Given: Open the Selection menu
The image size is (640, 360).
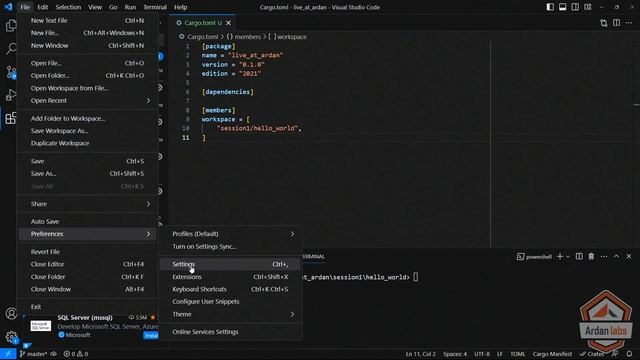Looking at the screenshot, I should tap(68, 7).
